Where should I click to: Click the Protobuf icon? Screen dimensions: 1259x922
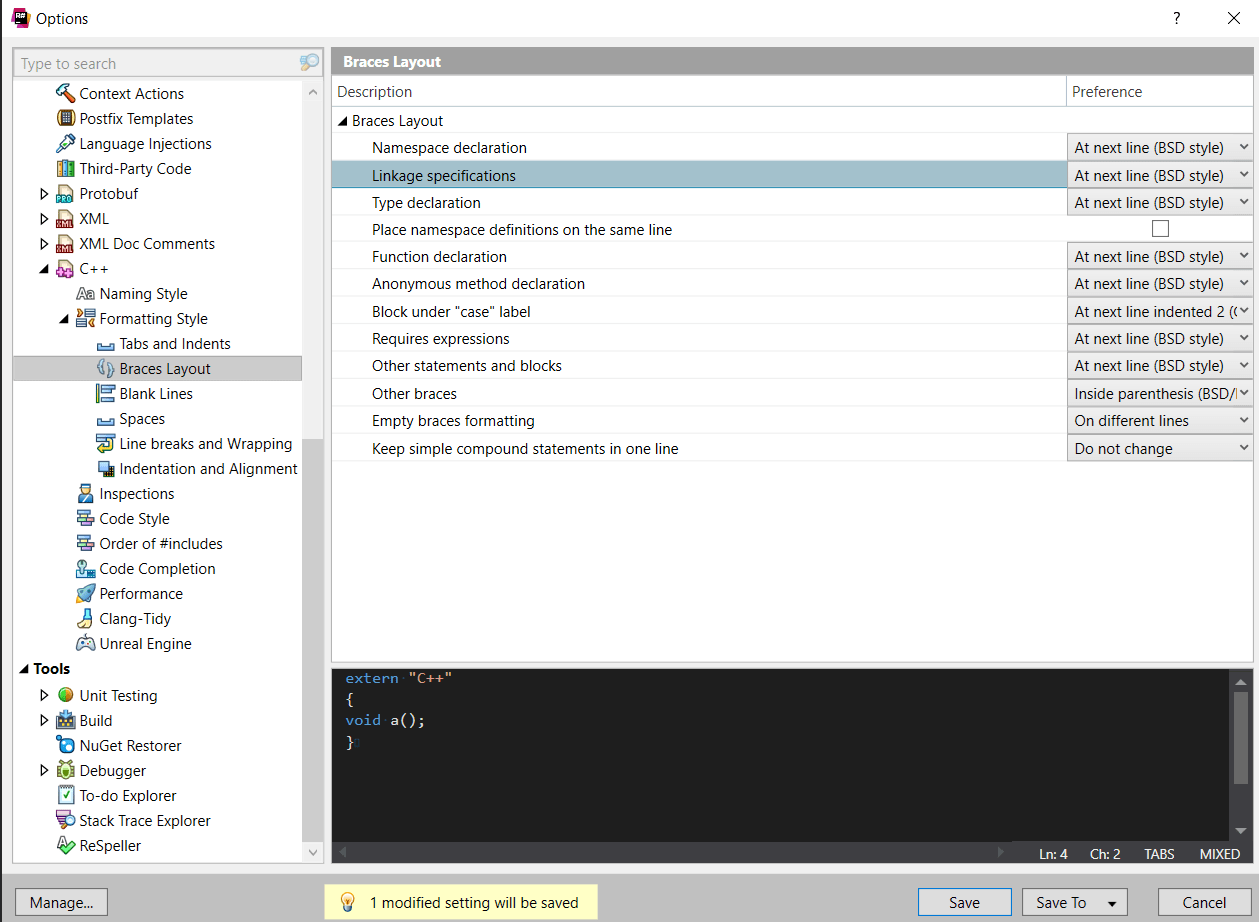pos(65,194)
